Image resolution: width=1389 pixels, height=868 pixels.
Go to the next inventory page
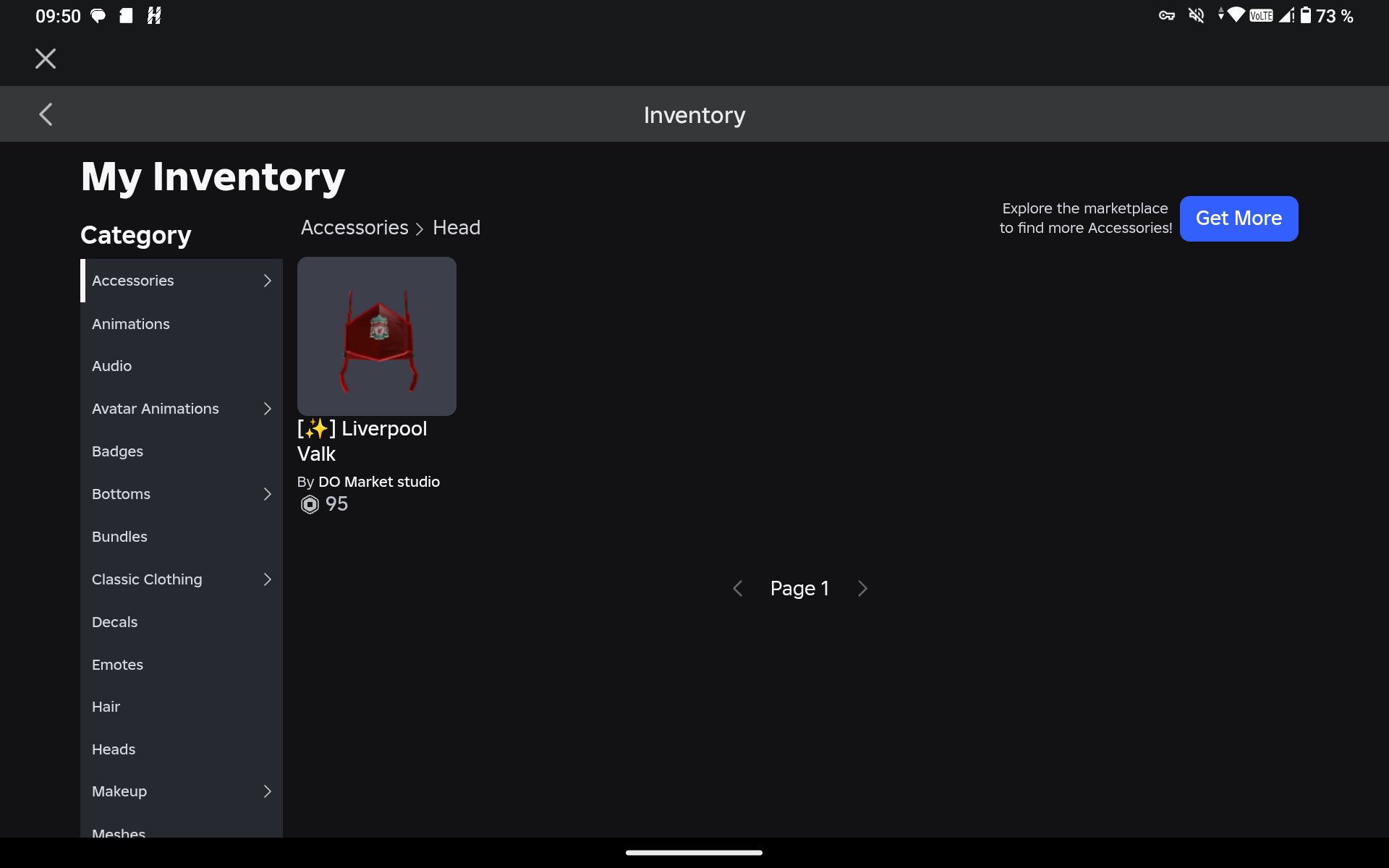[862, 589]
